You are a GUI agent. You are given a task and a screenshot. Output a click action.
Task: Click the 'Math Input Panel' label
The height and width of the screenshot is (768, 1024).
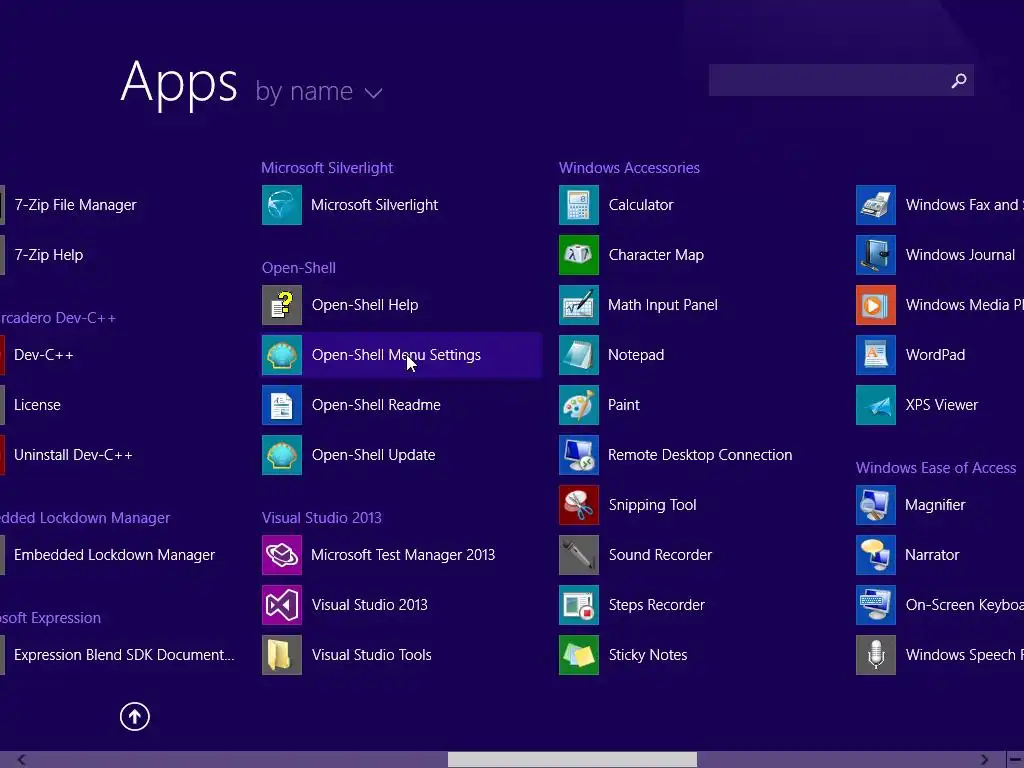663,305
